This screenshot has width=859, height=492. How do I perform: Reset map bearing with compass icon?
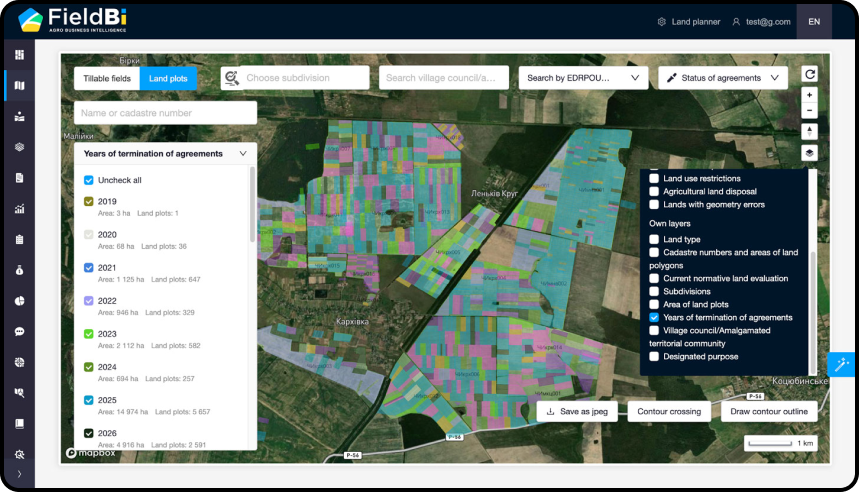tap(809, 131)
